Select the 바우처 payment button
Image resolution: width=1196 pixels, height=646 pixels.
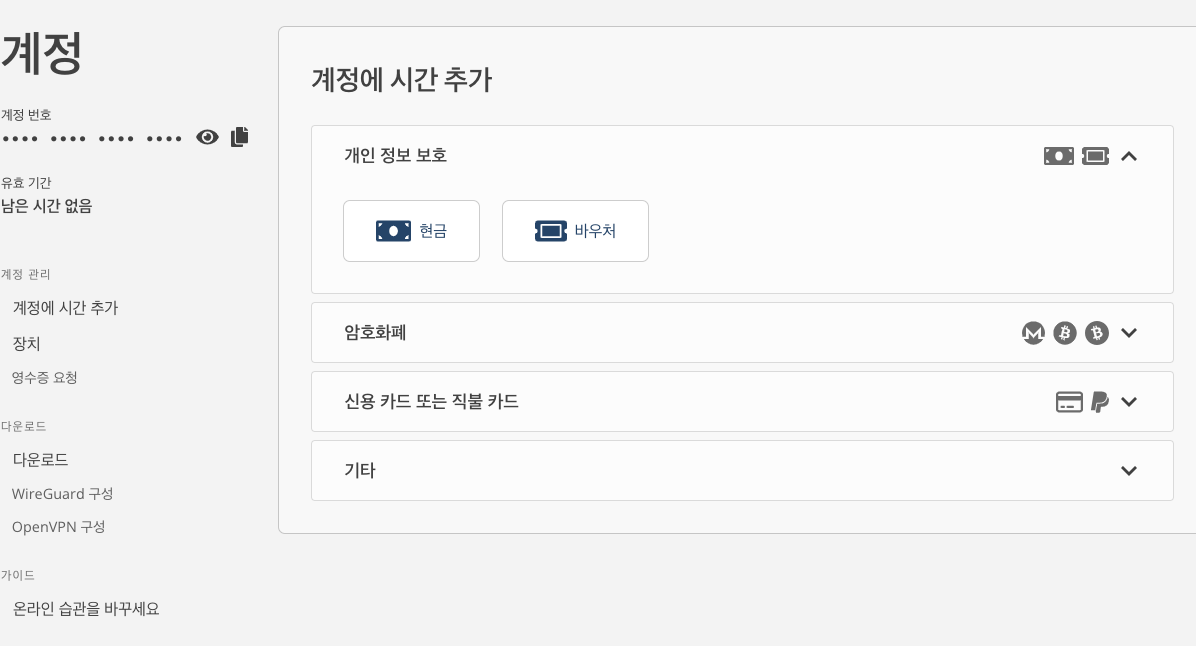(575, 231)
